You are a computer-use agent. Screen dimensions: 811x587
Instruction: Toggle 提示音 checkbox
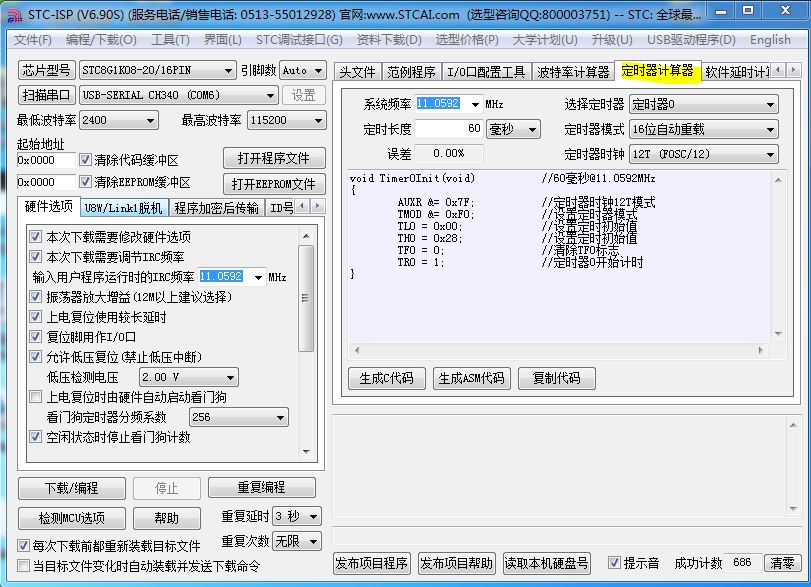click(x=614, y=563)
